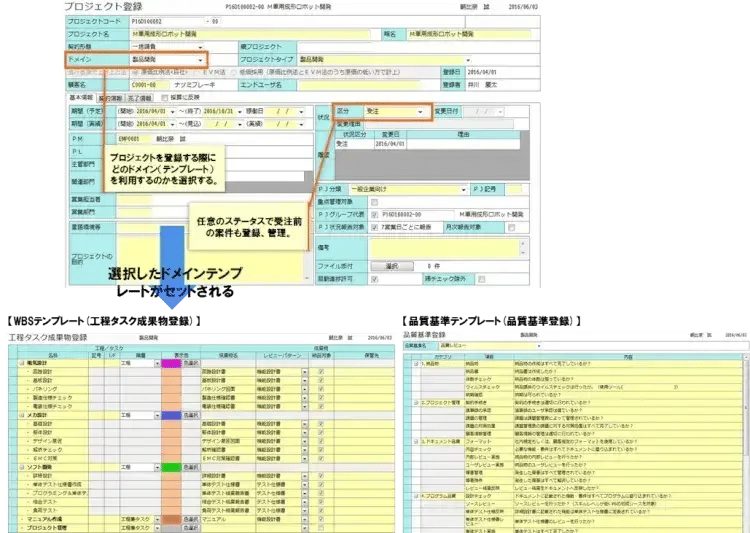
Task: Toggle the 重点管理対象 checkbox
Action: pyautogui.click(x=375, y=201)
